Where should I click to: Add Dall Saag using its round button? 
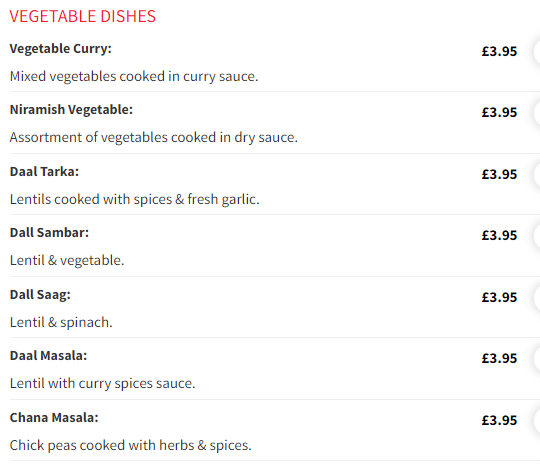[x=537, y=297]
